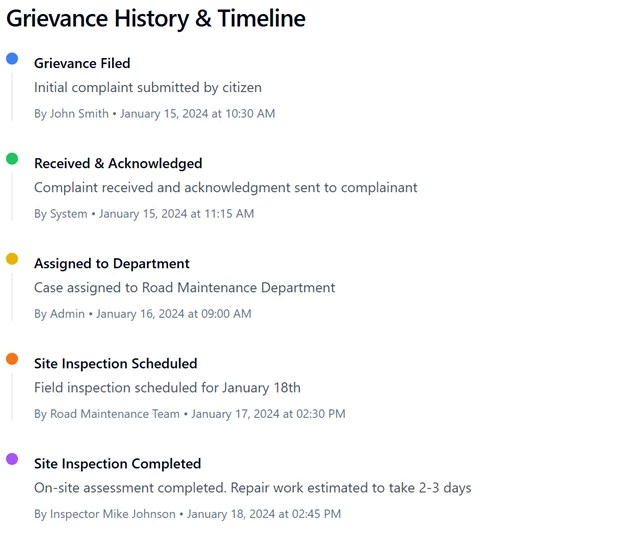The width and height of the screenshot is (624, 539).
Task: Select the Site Inspection Completed title
Action: click(117, 464)
